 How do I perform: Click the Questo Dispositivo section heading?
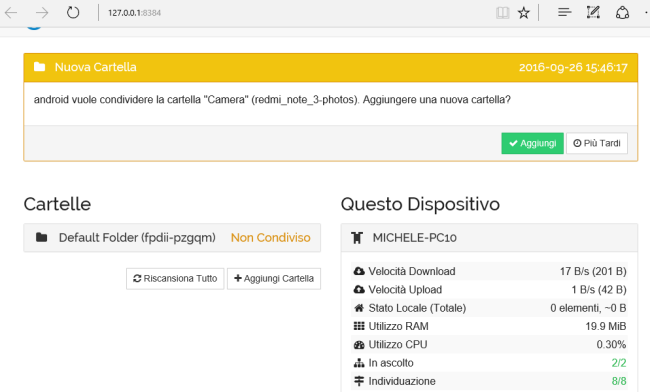(x=420, y=204)
